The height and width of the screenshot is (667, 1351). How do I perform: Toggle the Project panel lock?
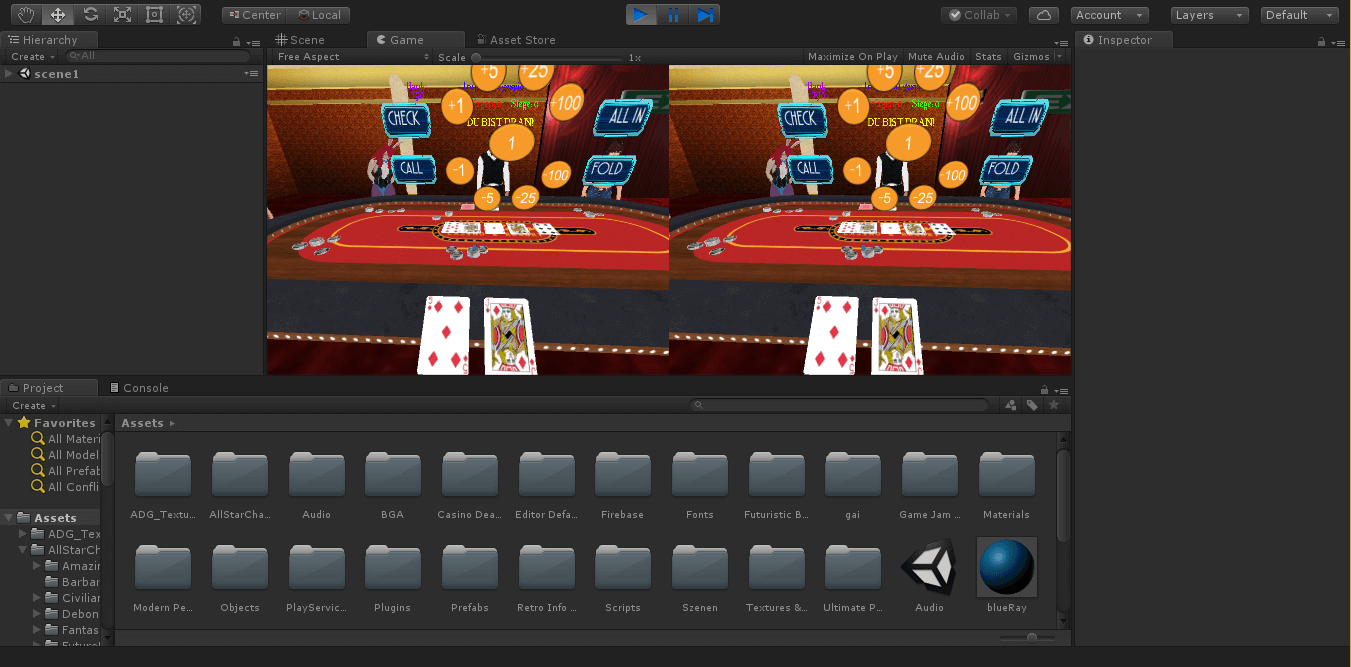(1045, 389)
